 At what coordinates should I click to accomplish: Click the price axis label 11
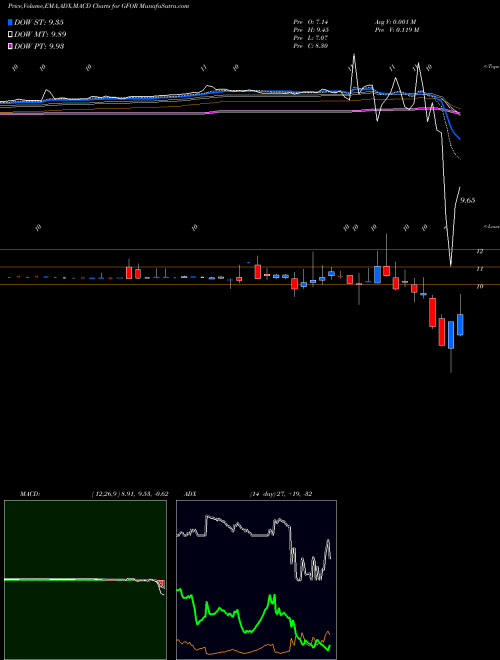pyautogui.click(x=479, y=269)
